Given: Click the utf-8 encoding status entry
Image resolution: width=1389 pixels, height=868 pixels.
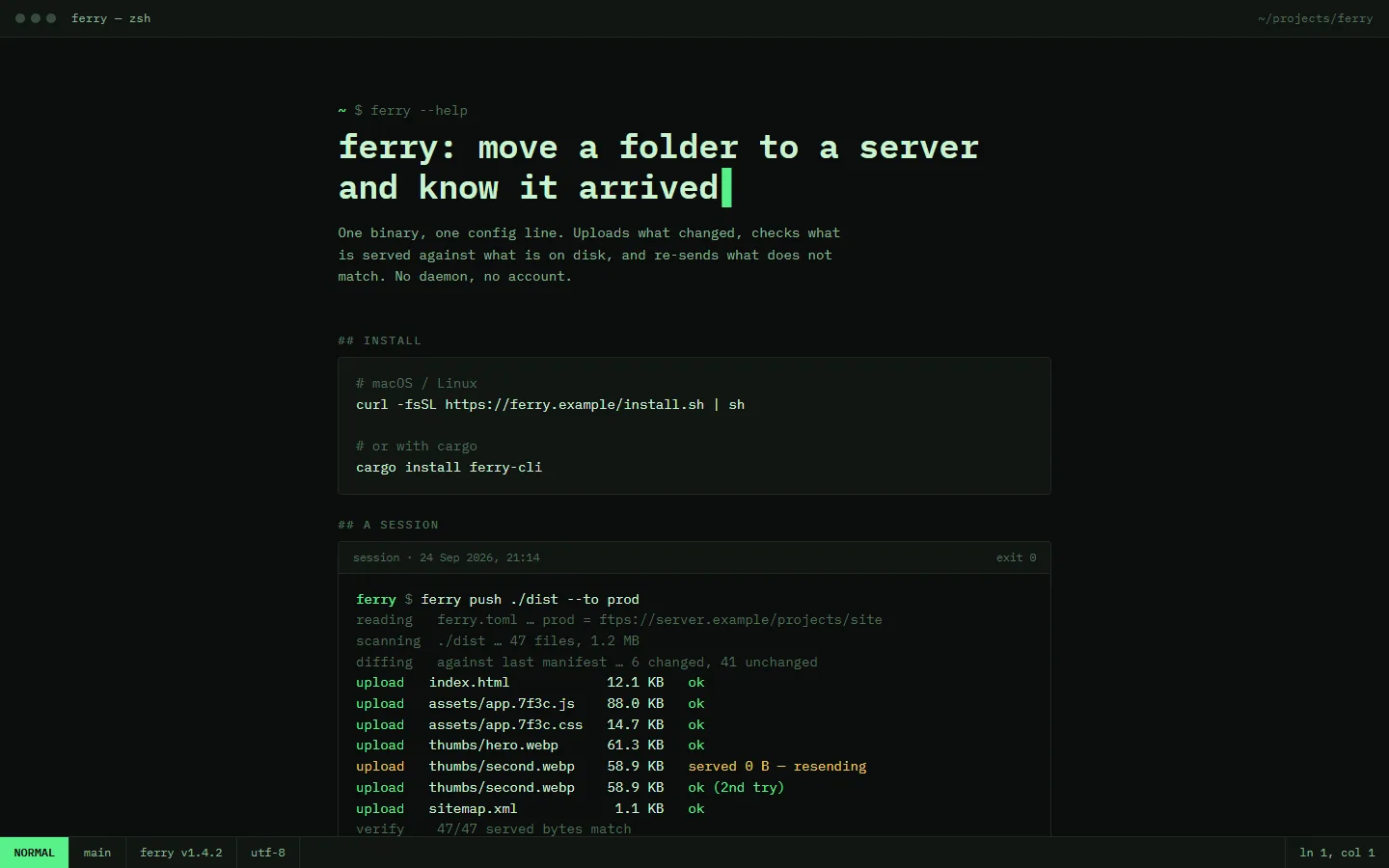Looking at the screenshot, I should tap(267, 853).
